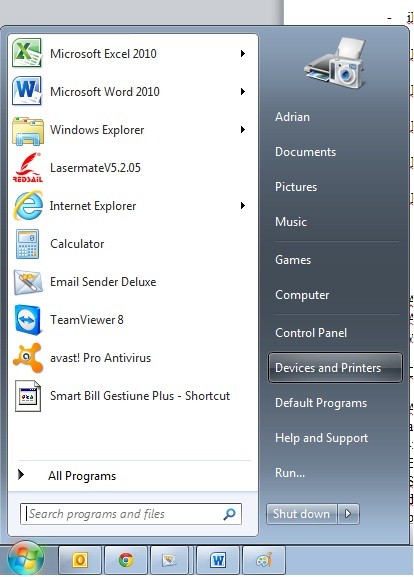Open Google Chrome from the taskbar
This screenshot has height=577, width=414.
point(126,560)
